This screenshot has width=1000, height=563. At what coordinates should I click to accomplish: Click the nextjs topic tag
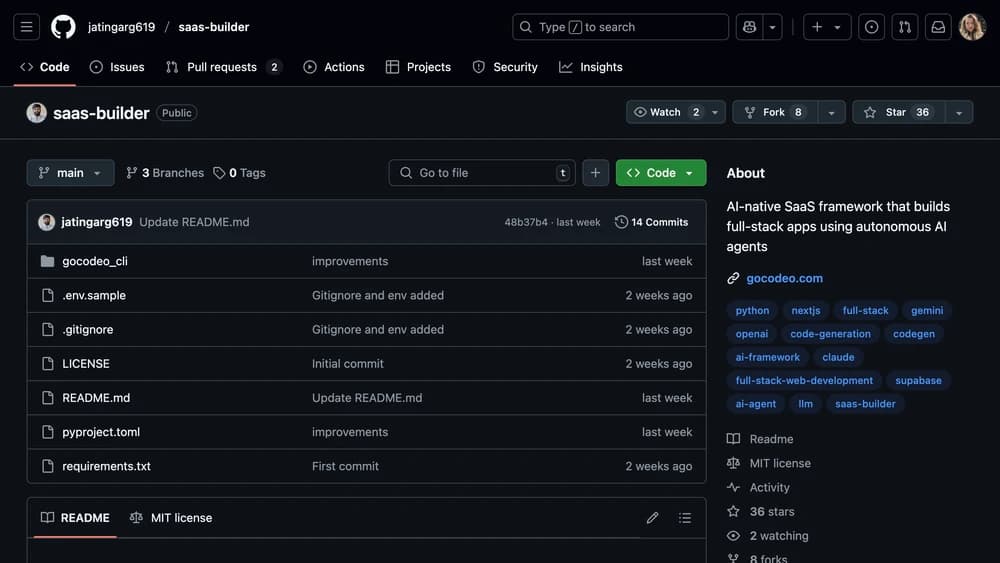[805, 311]
